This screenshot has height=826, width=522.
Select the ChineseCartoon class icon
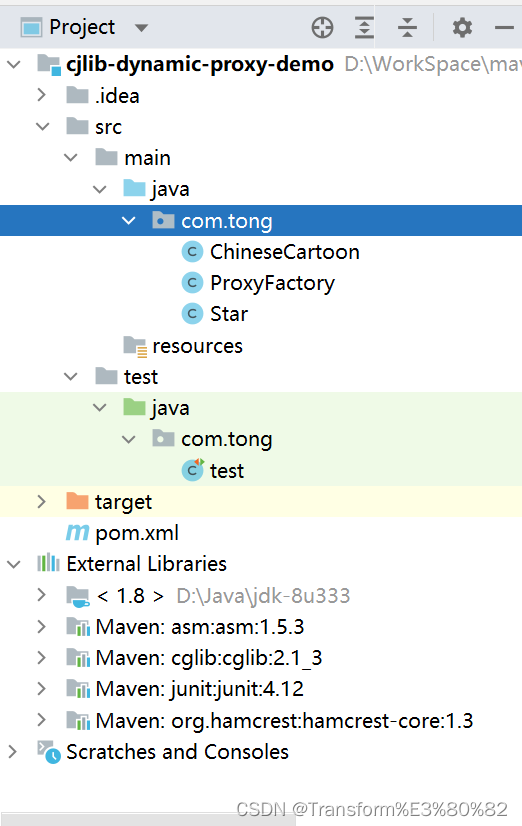pos(192,252)
